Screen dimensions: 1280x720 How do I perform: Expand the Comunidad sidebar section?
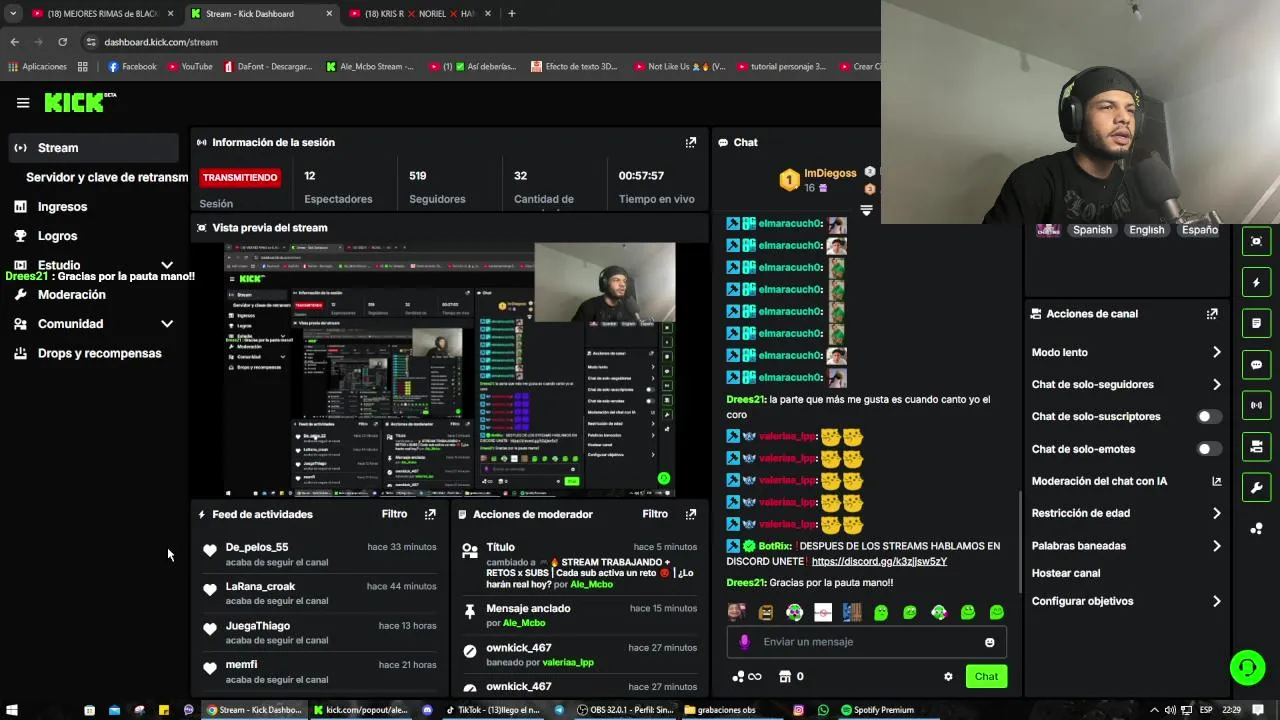click(x=167, y=324)
